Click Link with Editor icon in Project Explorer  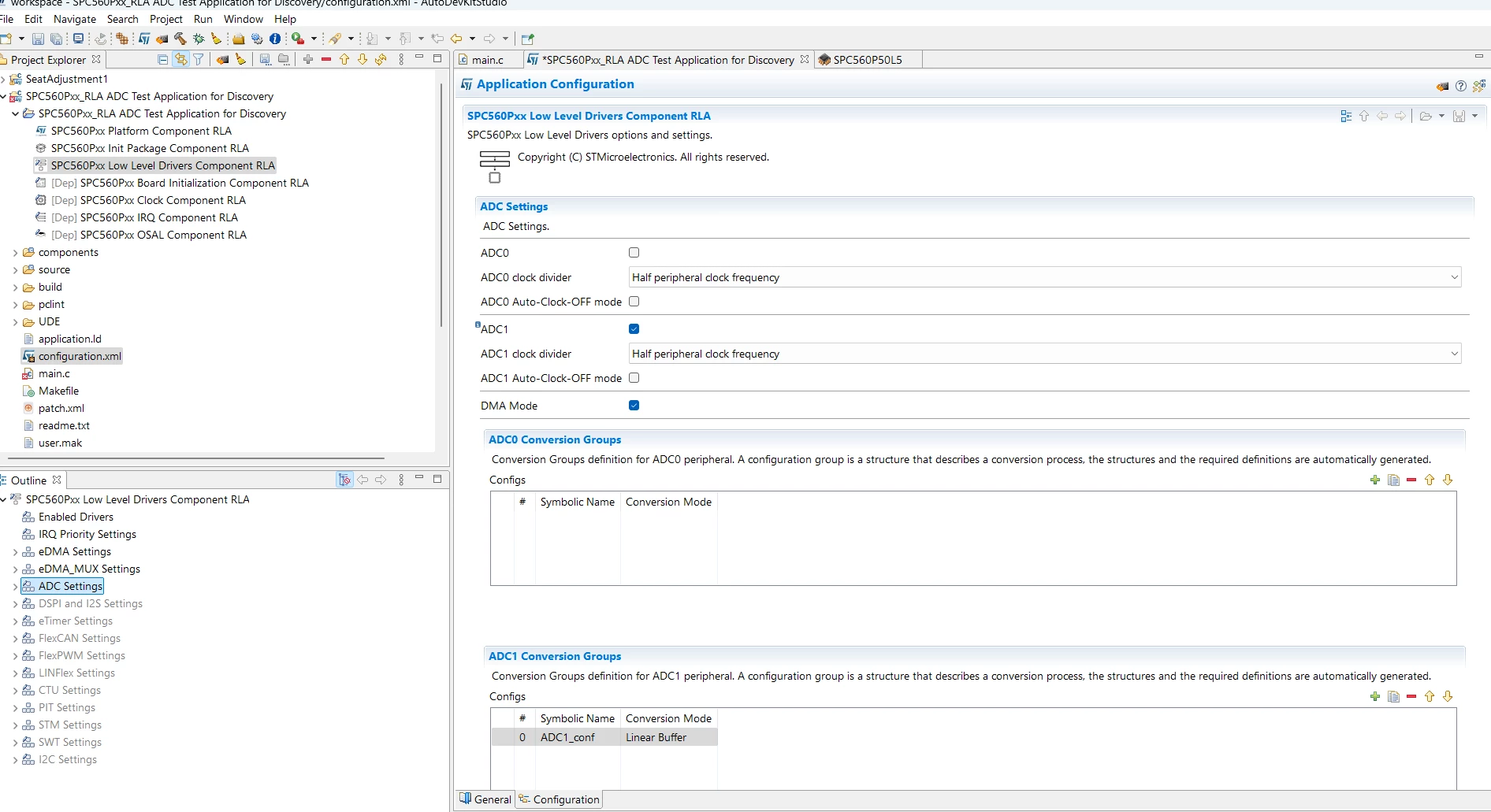click(x=180, y=59)
